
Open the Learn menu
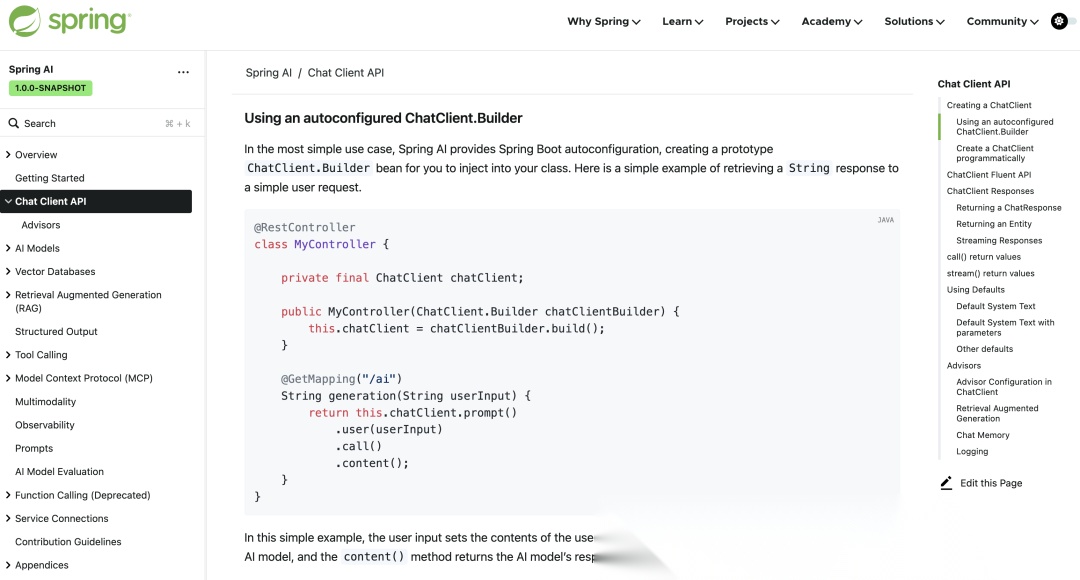coord(683,21)
